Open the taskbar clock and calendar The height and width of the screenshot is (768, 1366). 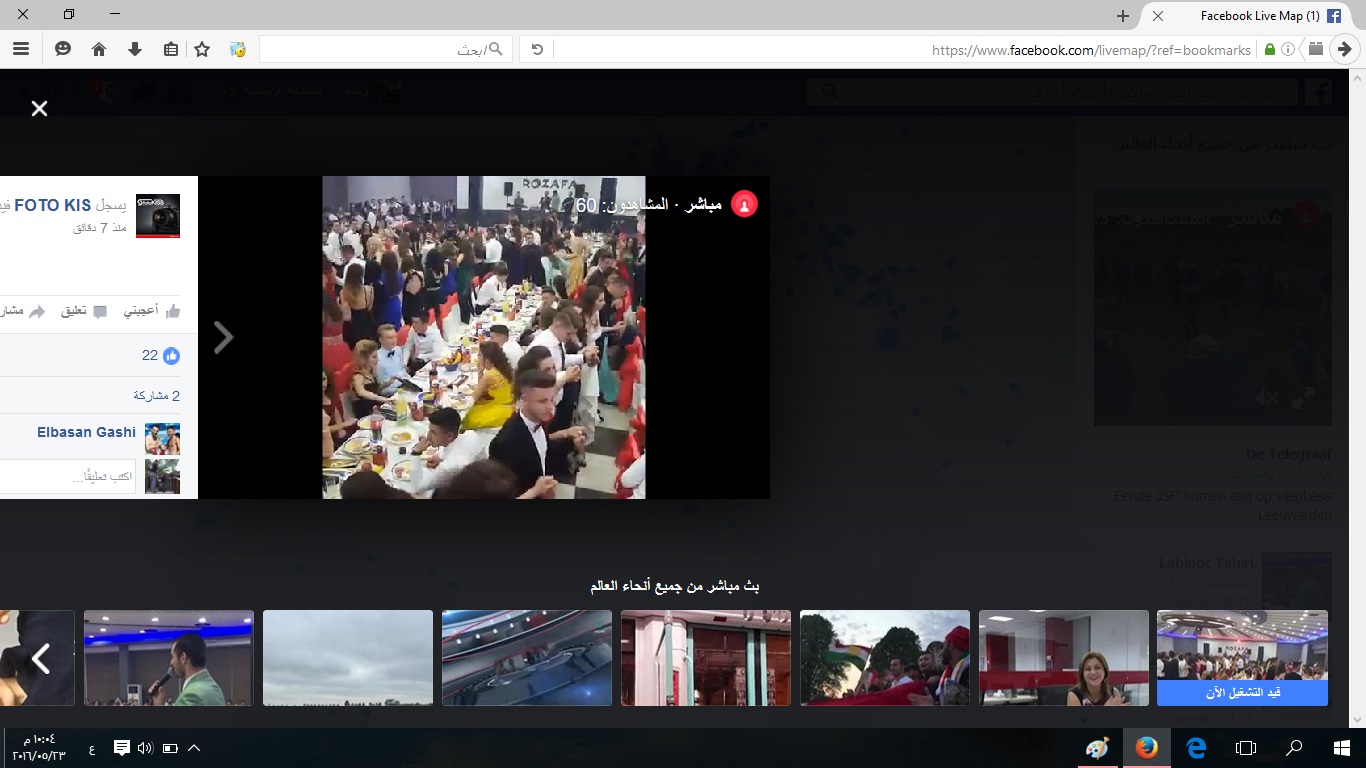38,747
